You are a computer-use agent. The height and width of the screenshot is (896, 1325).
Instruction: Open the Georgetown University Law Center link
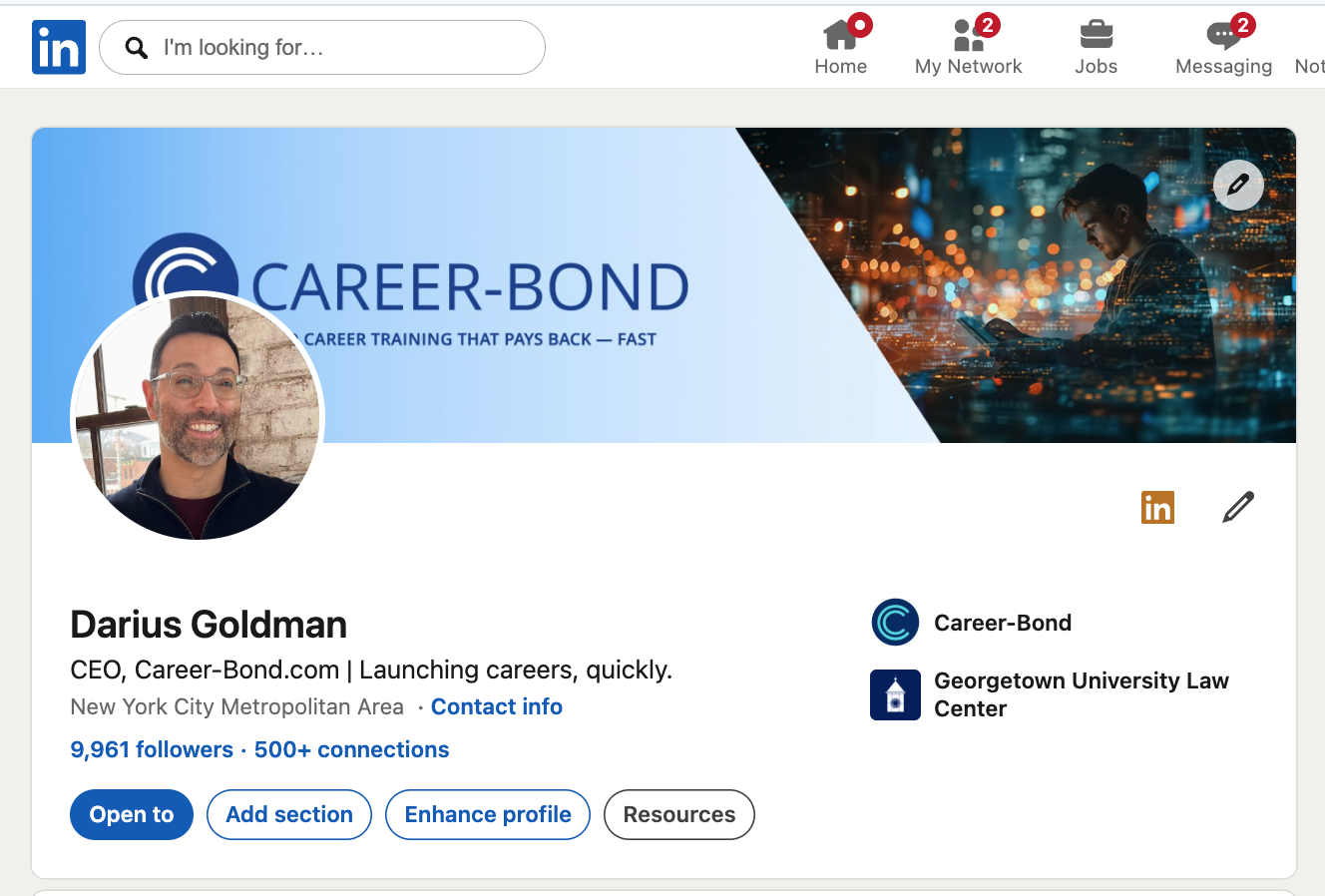(x=1082, y=694)
